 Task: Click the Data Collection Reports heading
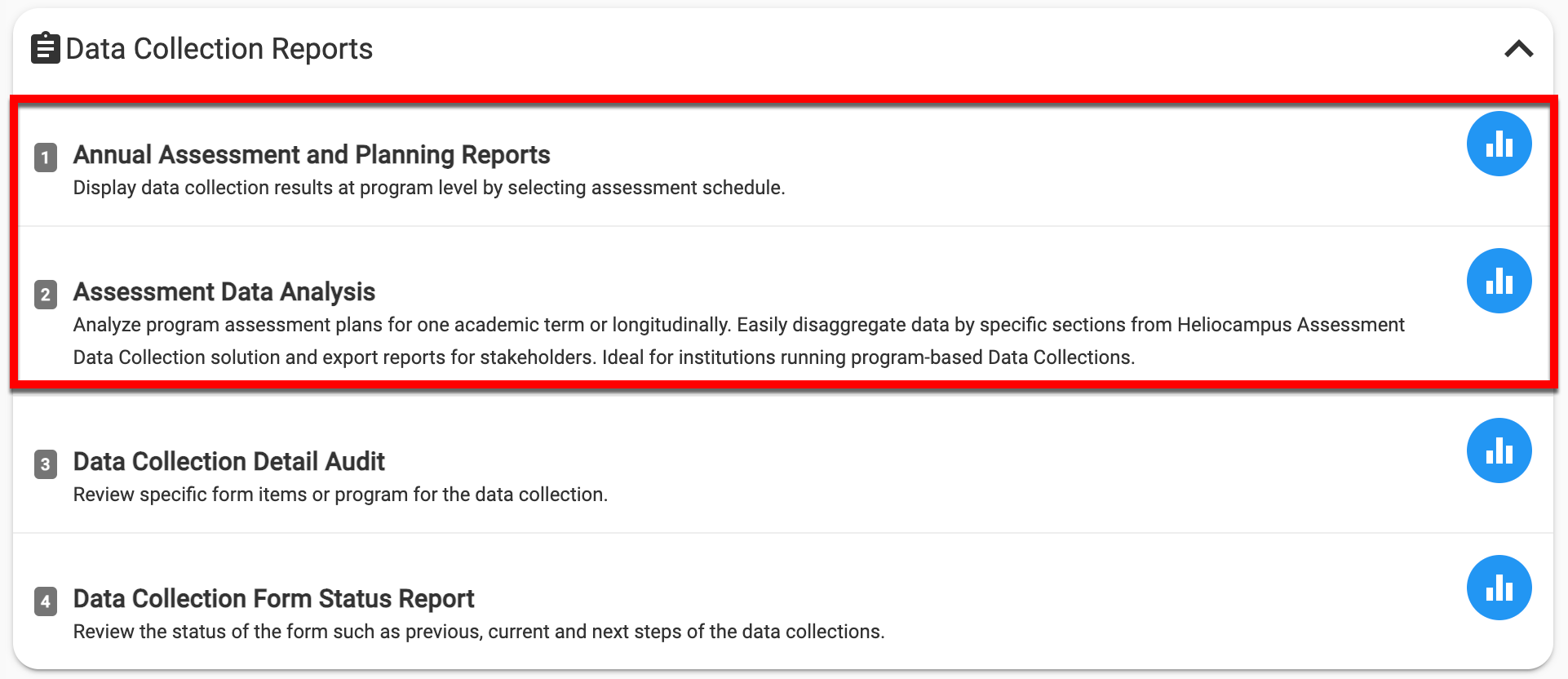coord(219,49)
